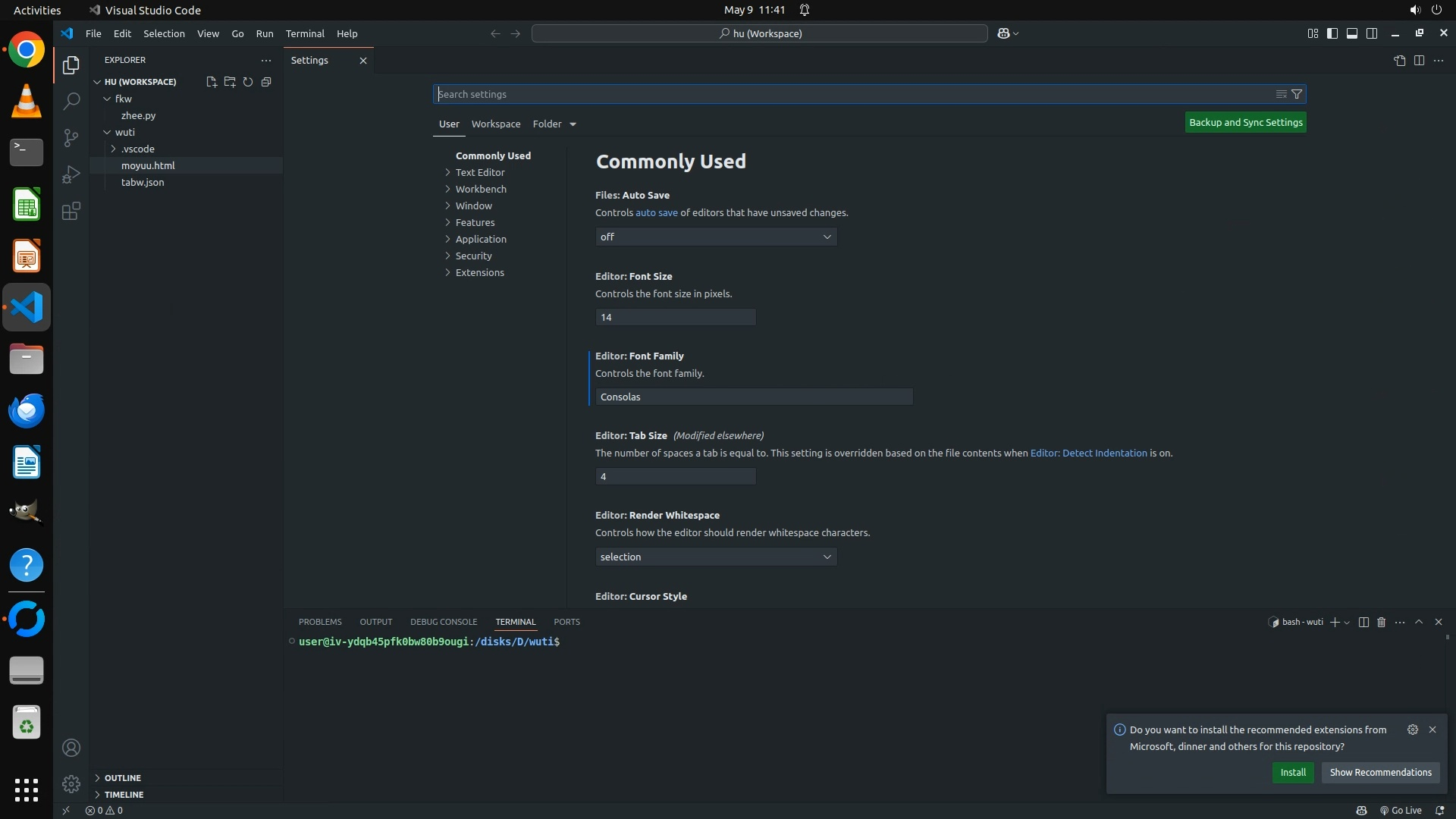The image size is (1456, 819).
Task: Open the Auto Save dropdown
Action: 716,237
